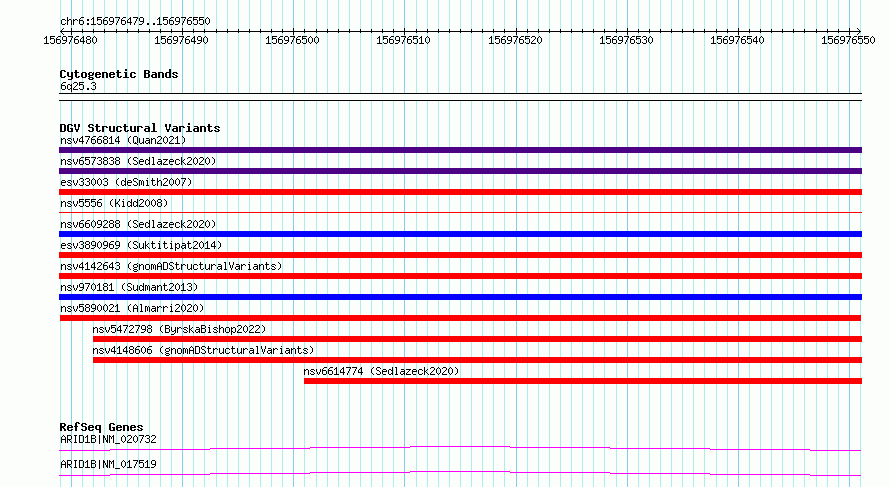Select the DGV Structural Variants track title
Image resolution: width=890 pixels, height=487 pixels.
coord(140,128)
